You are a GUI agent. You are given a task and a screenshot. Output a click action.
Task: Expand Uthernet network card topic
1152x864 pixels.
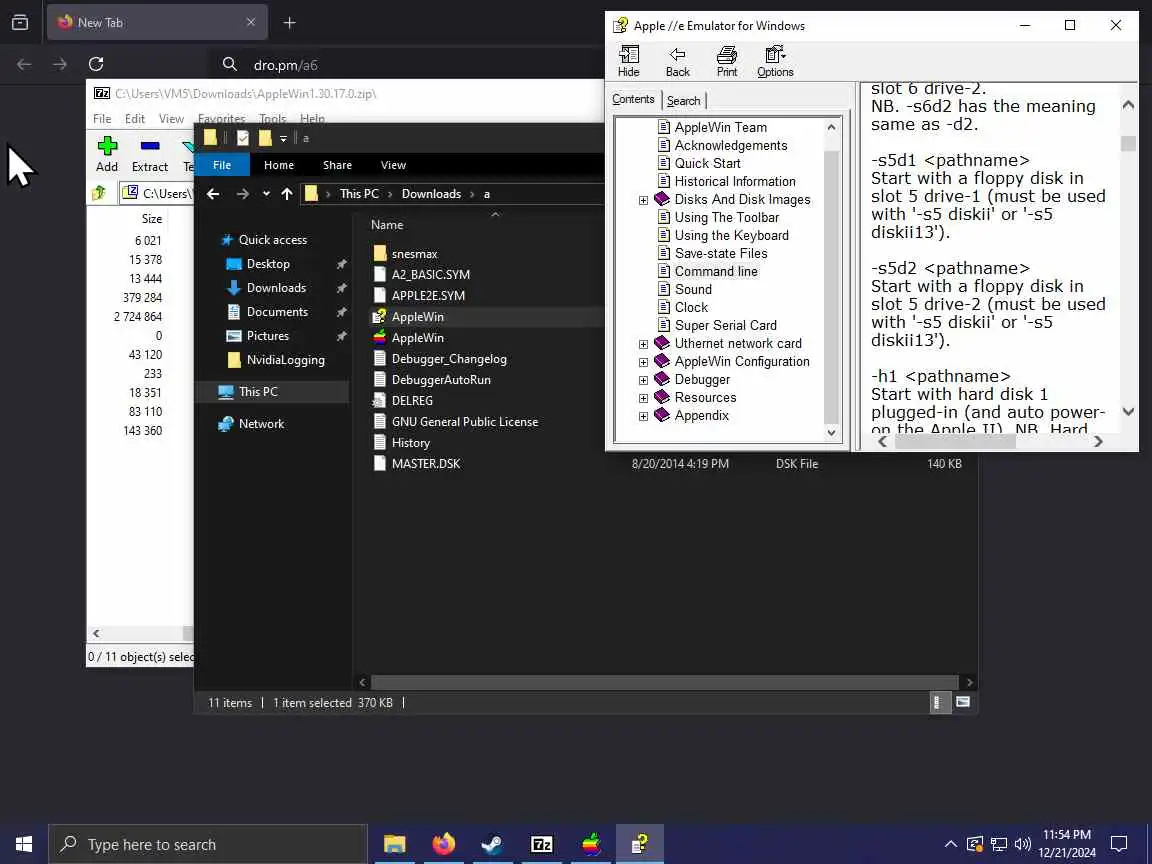coord(644,345)
